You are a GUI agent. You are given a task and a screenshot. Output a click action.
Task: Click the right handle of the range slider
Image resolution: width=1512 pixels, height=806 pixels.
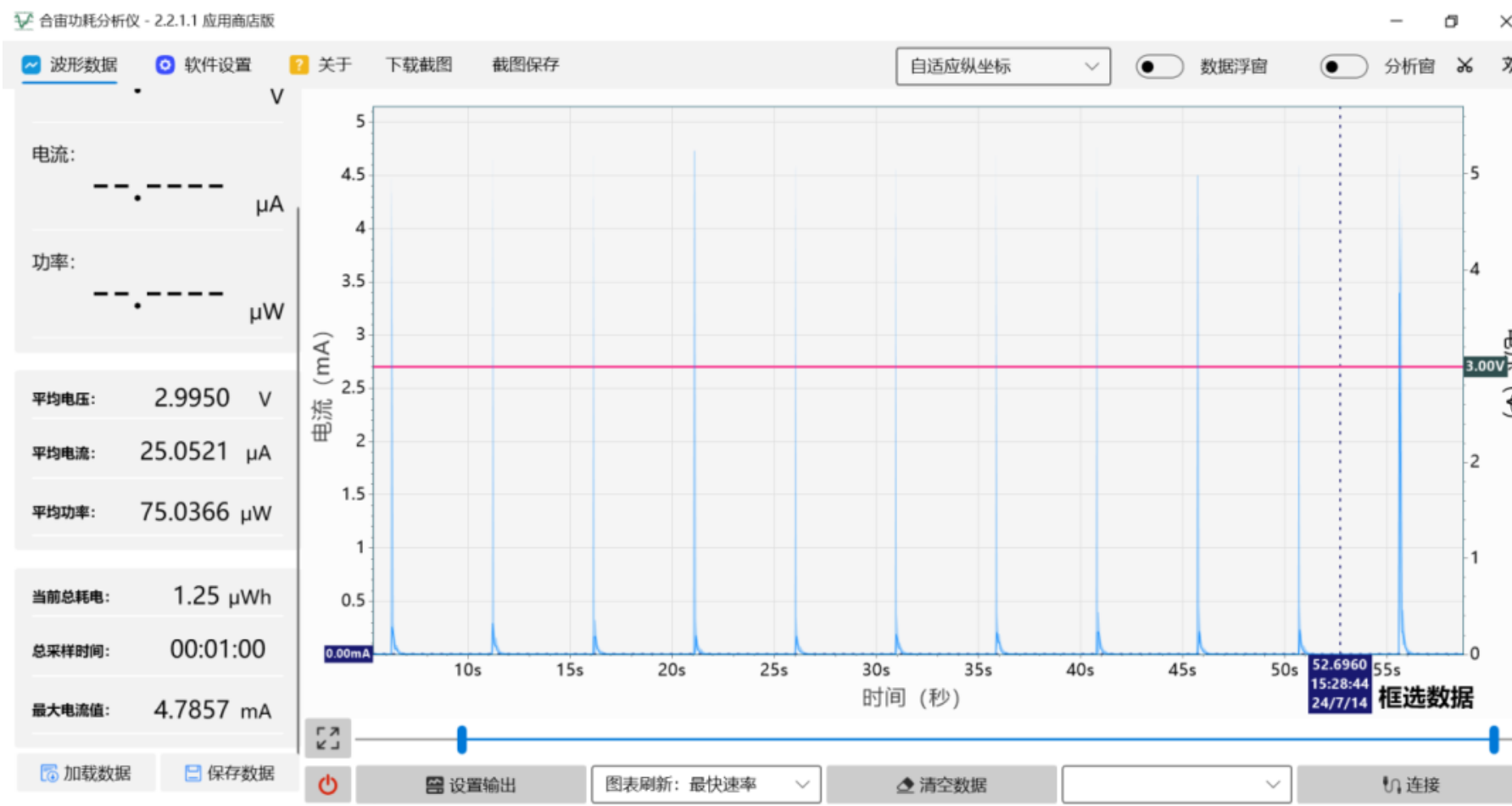[x=1493, y=739]
